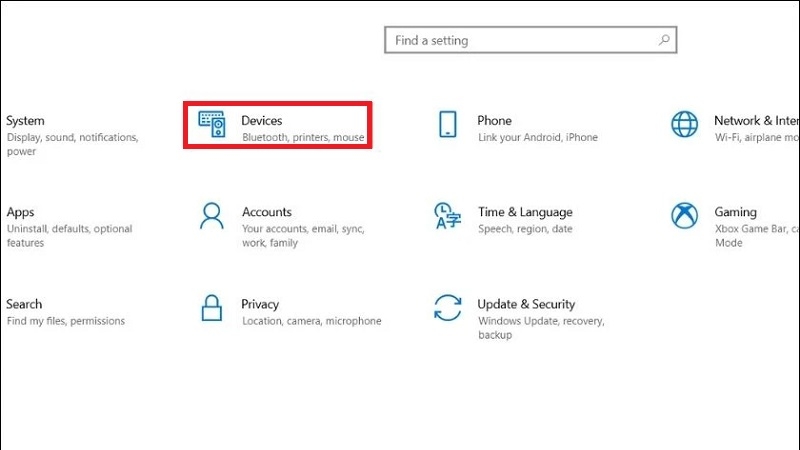This screenshot has height=450, width=800.
Task: Click the Accounts person icon
Action: pyautogui.click(x=212, y=216)
